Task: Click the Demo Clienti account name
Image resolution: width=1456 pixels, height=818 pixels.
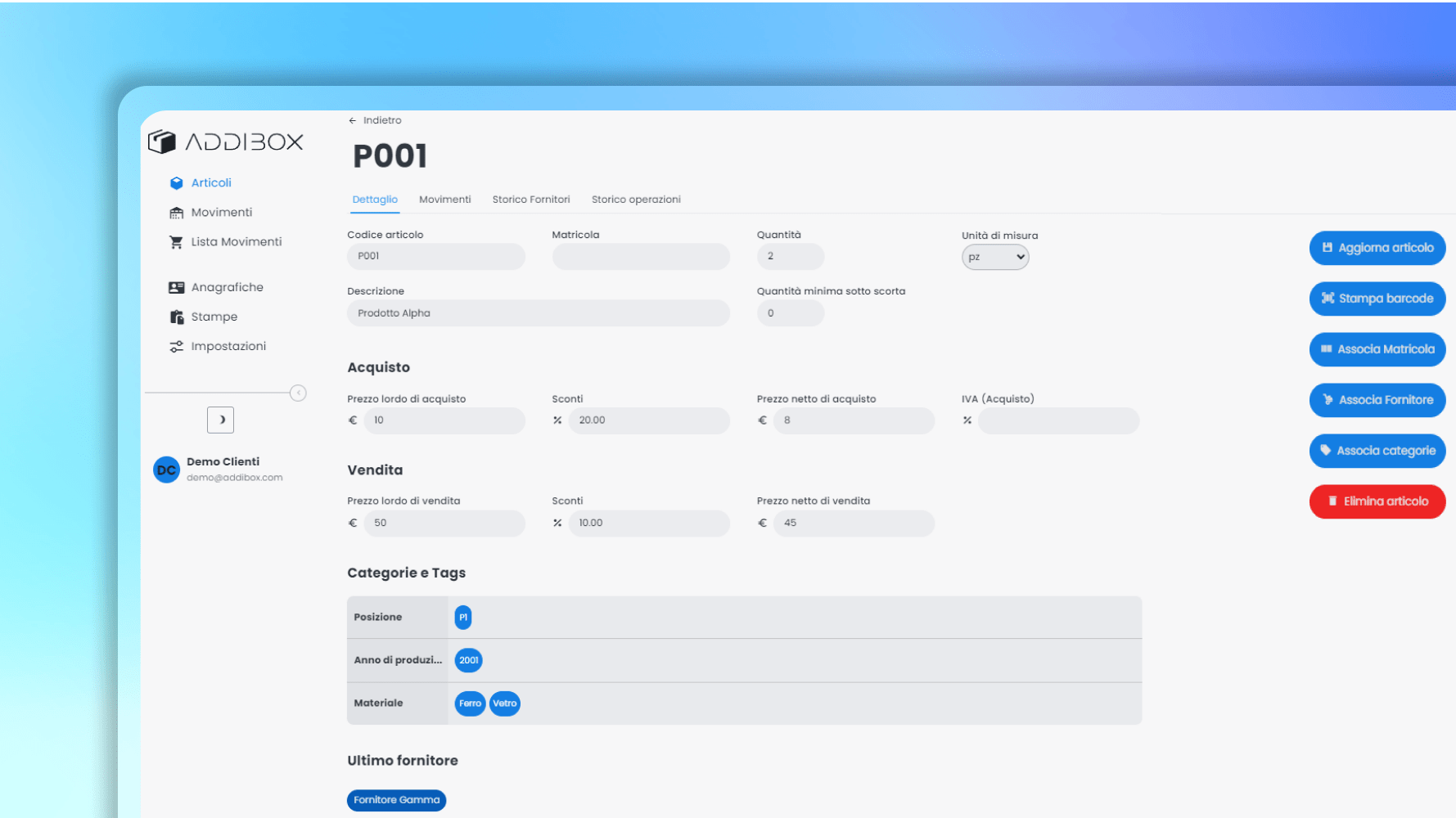Action: (x=223, y=462)
